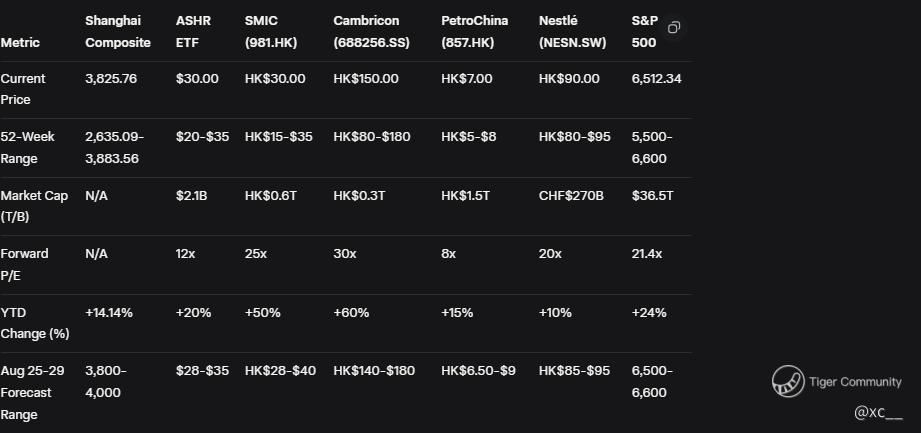Screen dimensions: 921x433
Task: Click the Market Cap (T/B) row label
Action: [x=34, y=206]
